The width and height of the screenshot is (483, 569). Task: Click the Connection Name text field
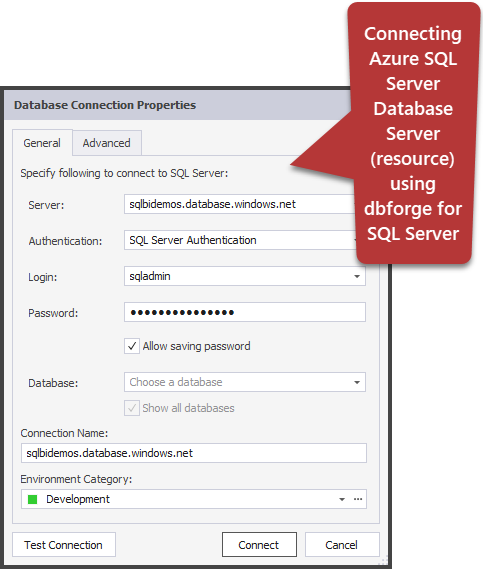pos(194,453)
